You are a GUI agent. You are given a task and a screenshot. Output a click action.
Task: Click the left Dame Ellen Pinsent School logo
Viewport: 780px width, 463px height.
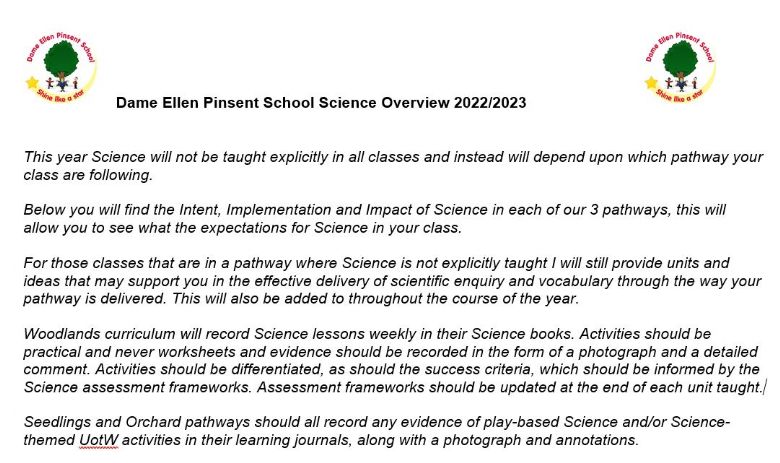click(61, 68)
